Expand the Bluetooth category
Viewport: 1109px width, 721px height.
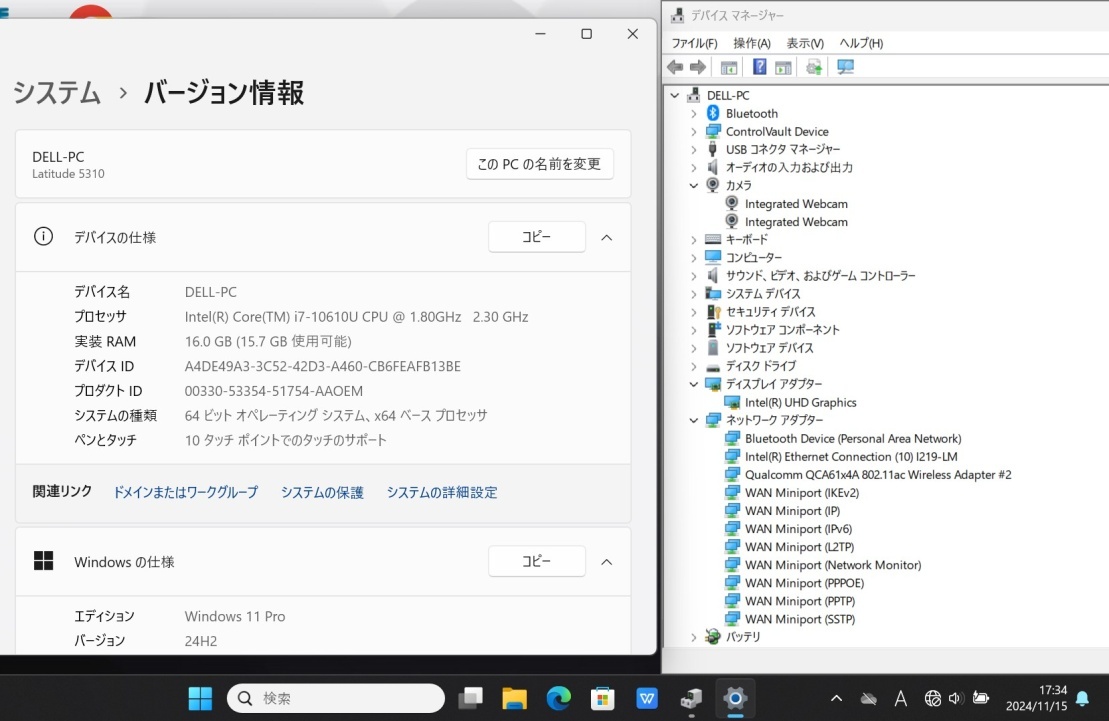(694, 113)
